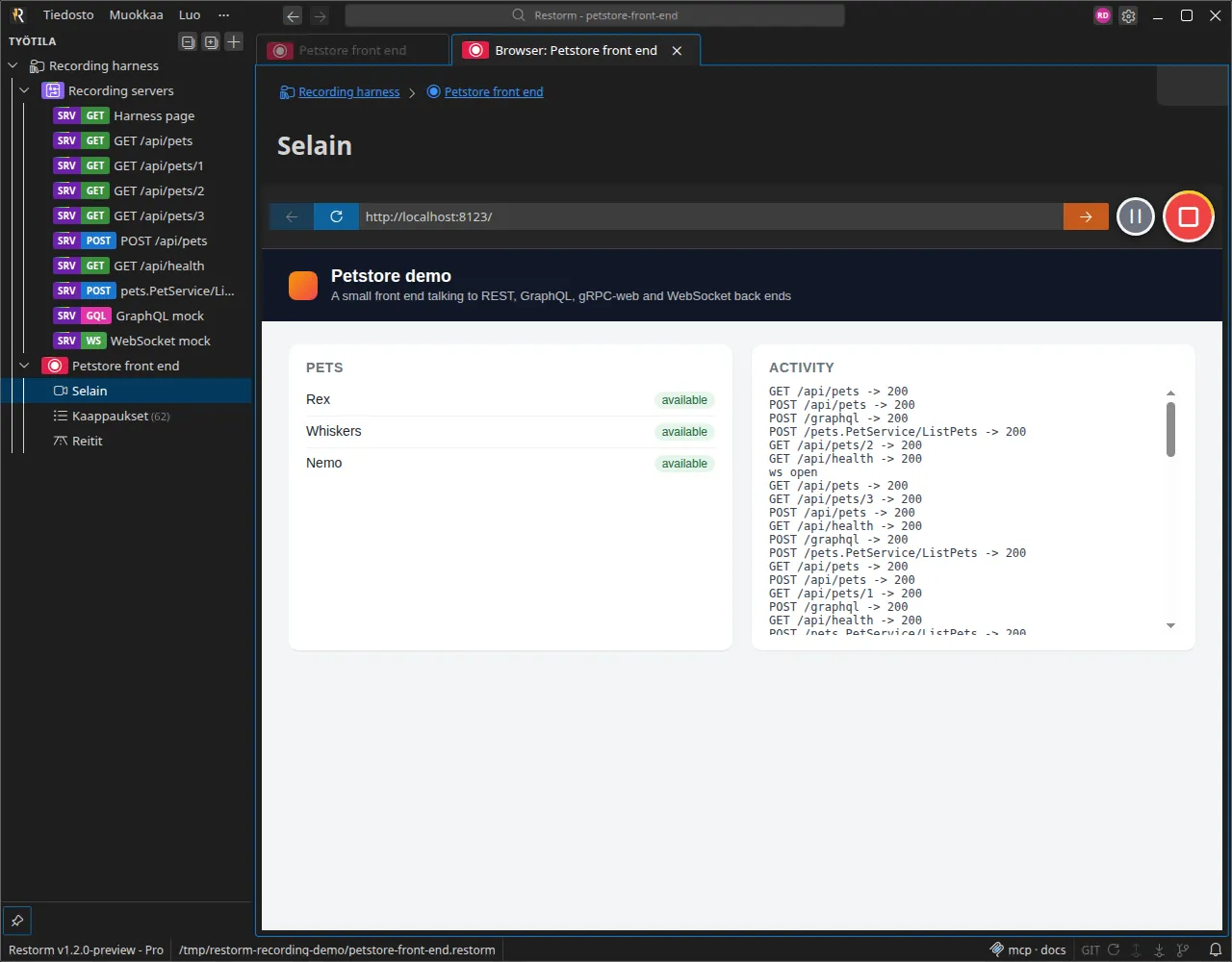Expand all items in the Työtila tree
The image size is (1232, 962).
point(211,41)
